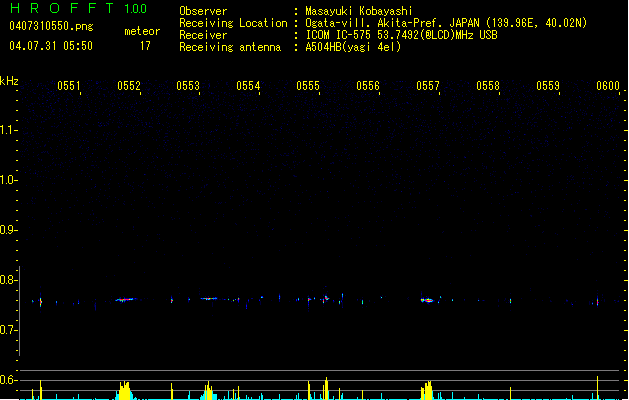Select antenna A504HB(yagi 4el) text
The height and width of the screenshot is (400, 629).
[353, 47]
